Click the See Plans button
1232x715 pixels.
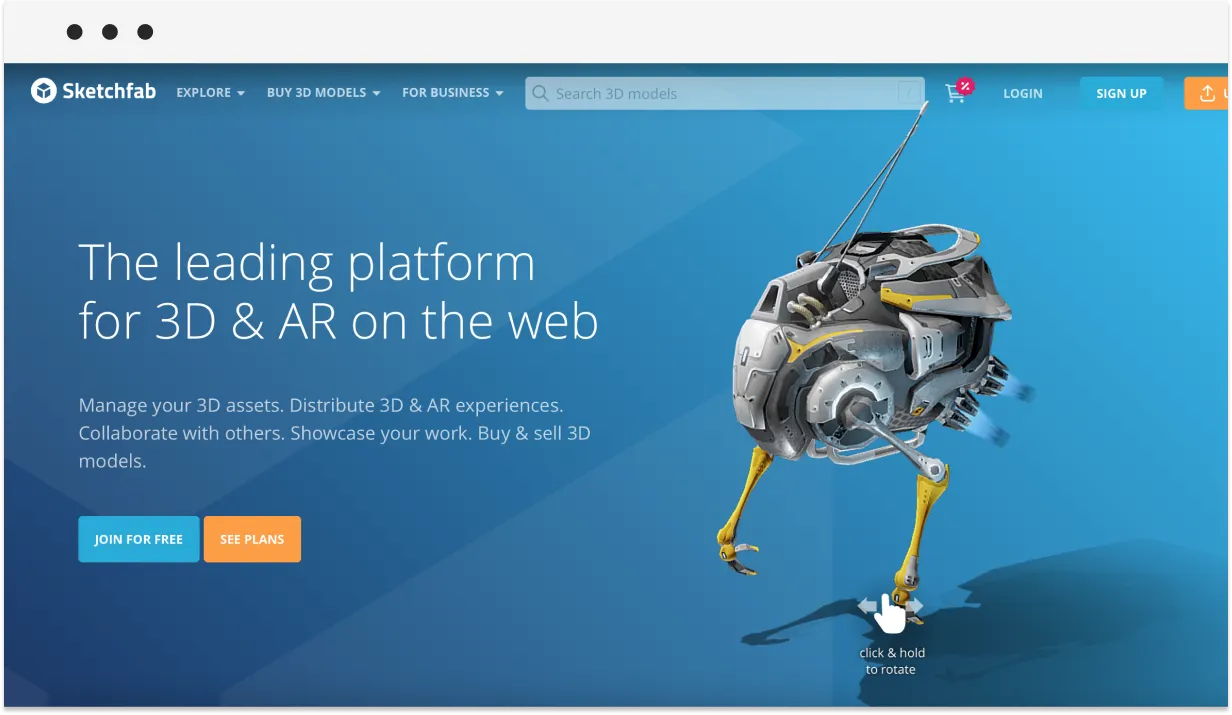[252, 539]
